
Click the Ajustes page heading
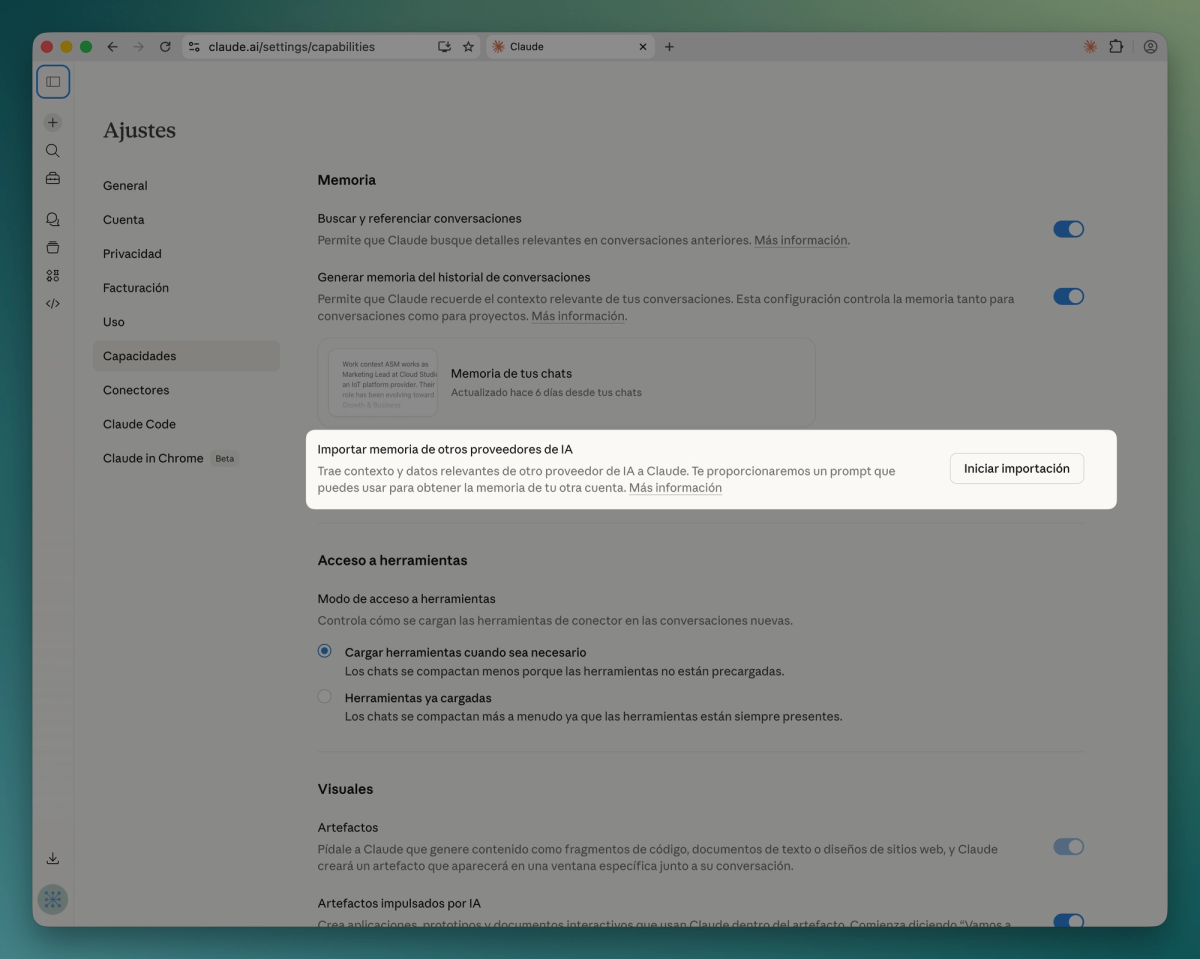tap(139, 131)
